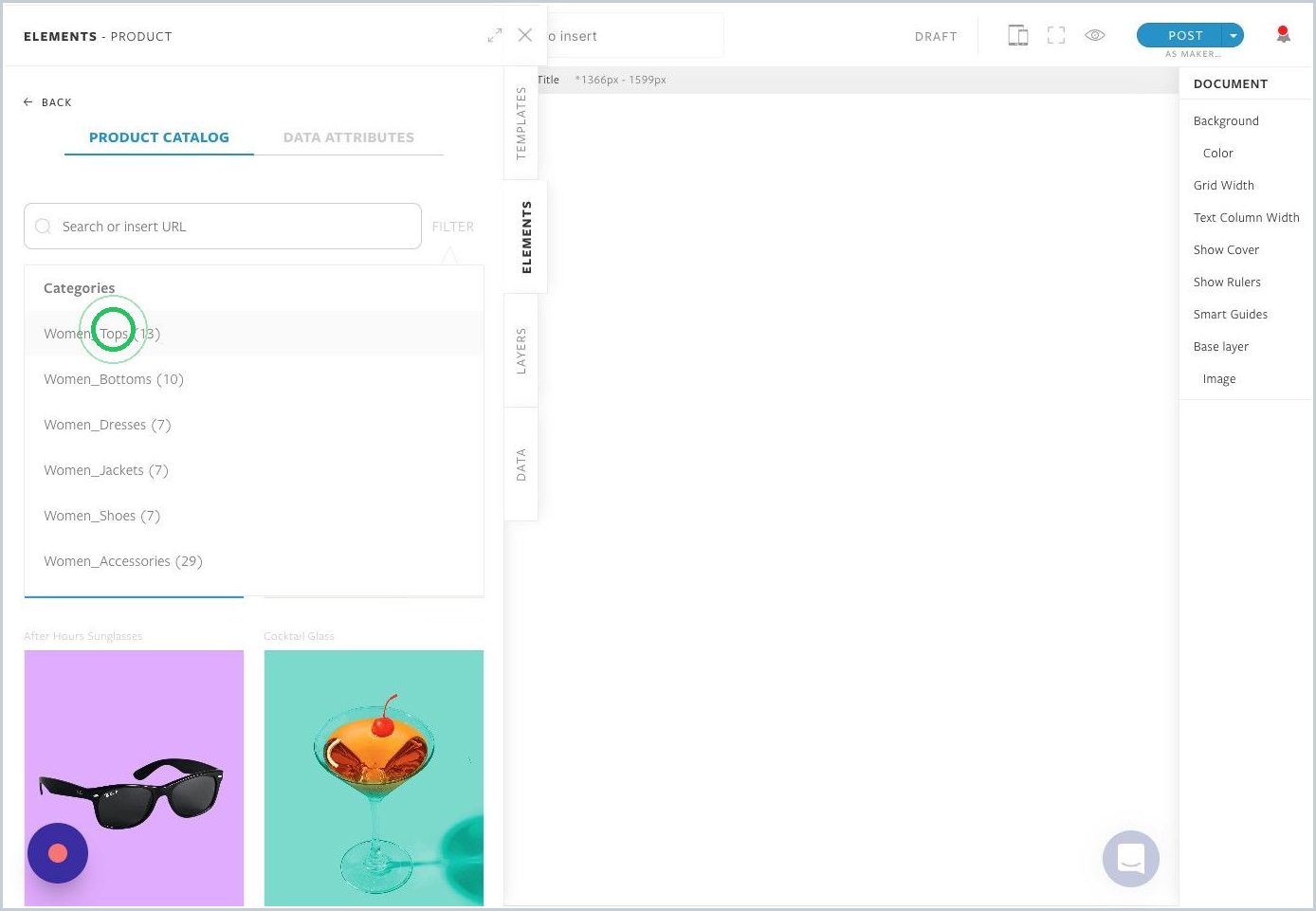The image size is (1316, 911).
Task: Select the Women_Tops category
Action: click(x=254, y=334)
